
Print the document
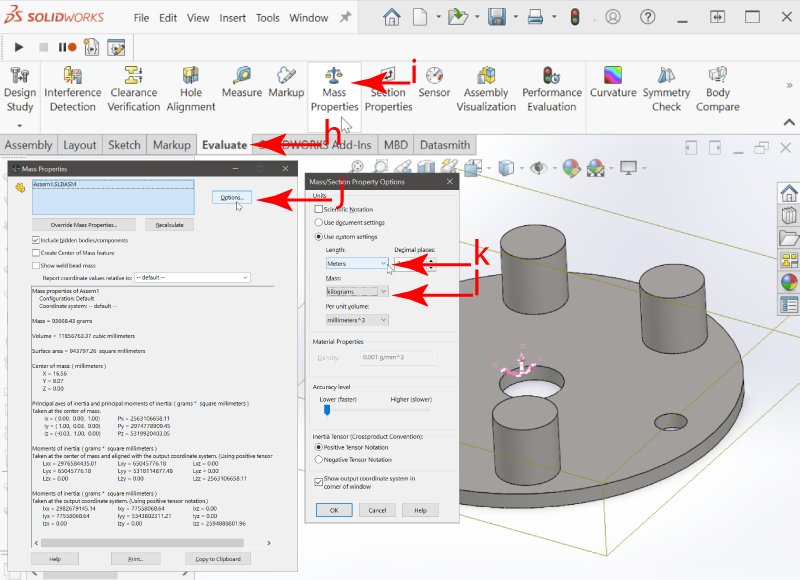(x=535, y=17)
